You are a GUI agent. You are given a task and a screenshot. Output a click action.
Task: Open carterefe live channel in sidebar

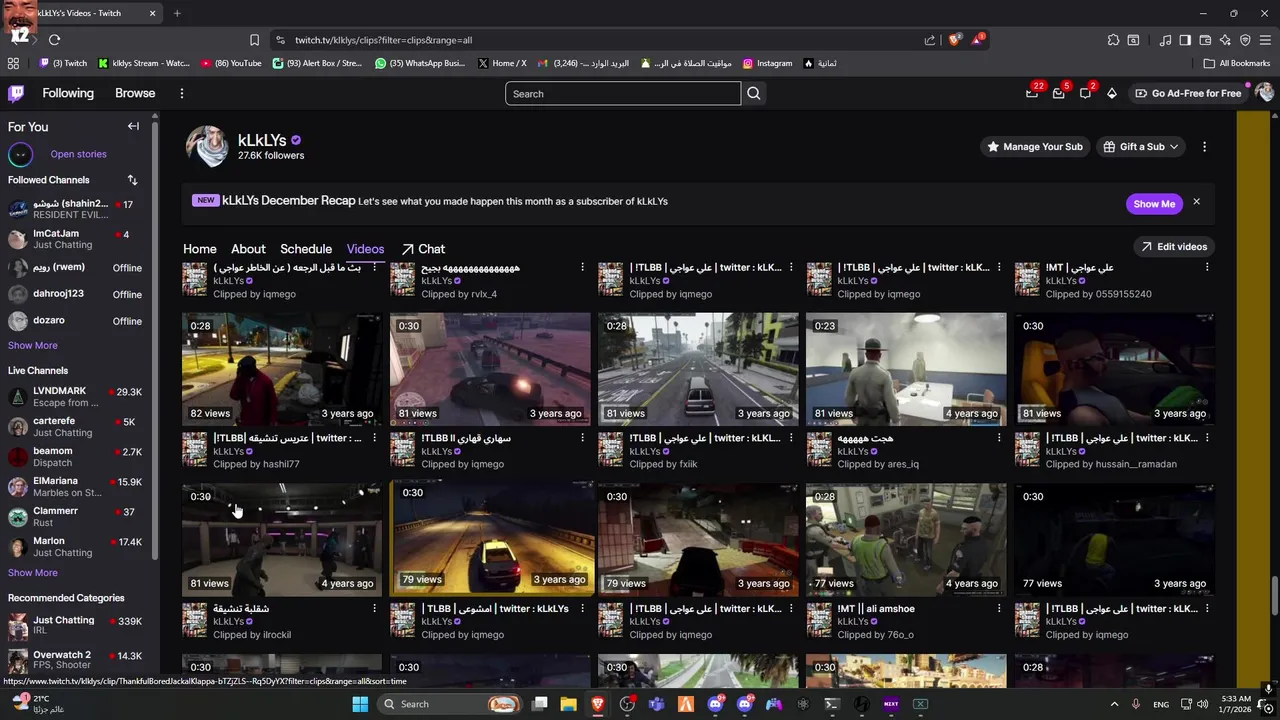click(x=76, y=426)
